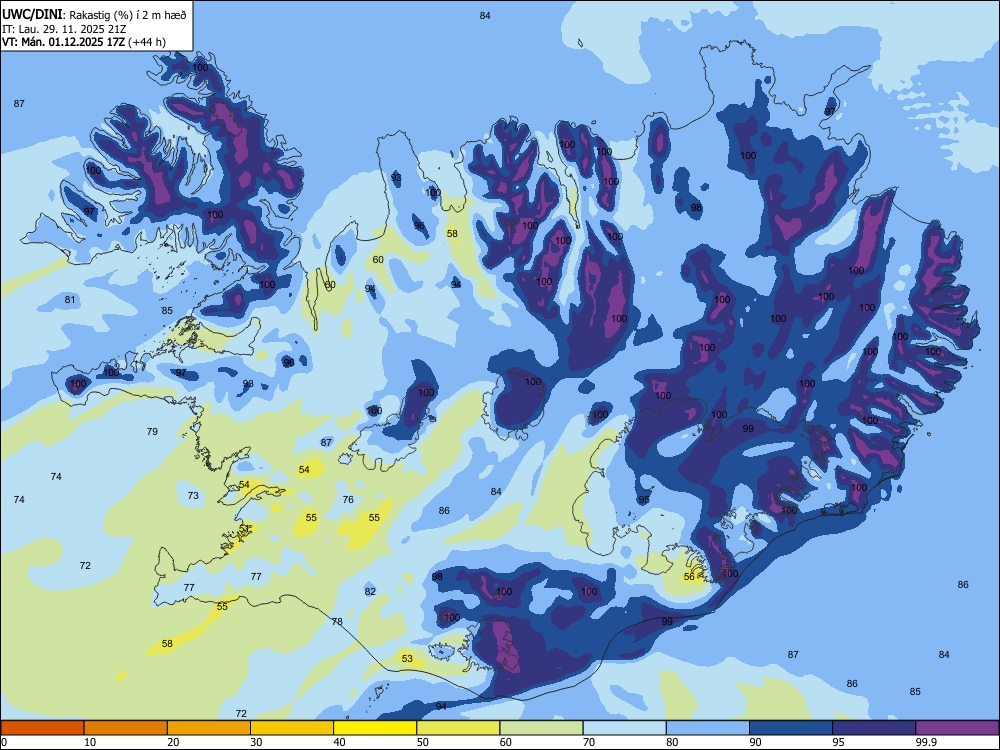Click the darkest orange 0–10 legend swatch
Viewport: 1000px width, 750px height.
pos(42,728)
